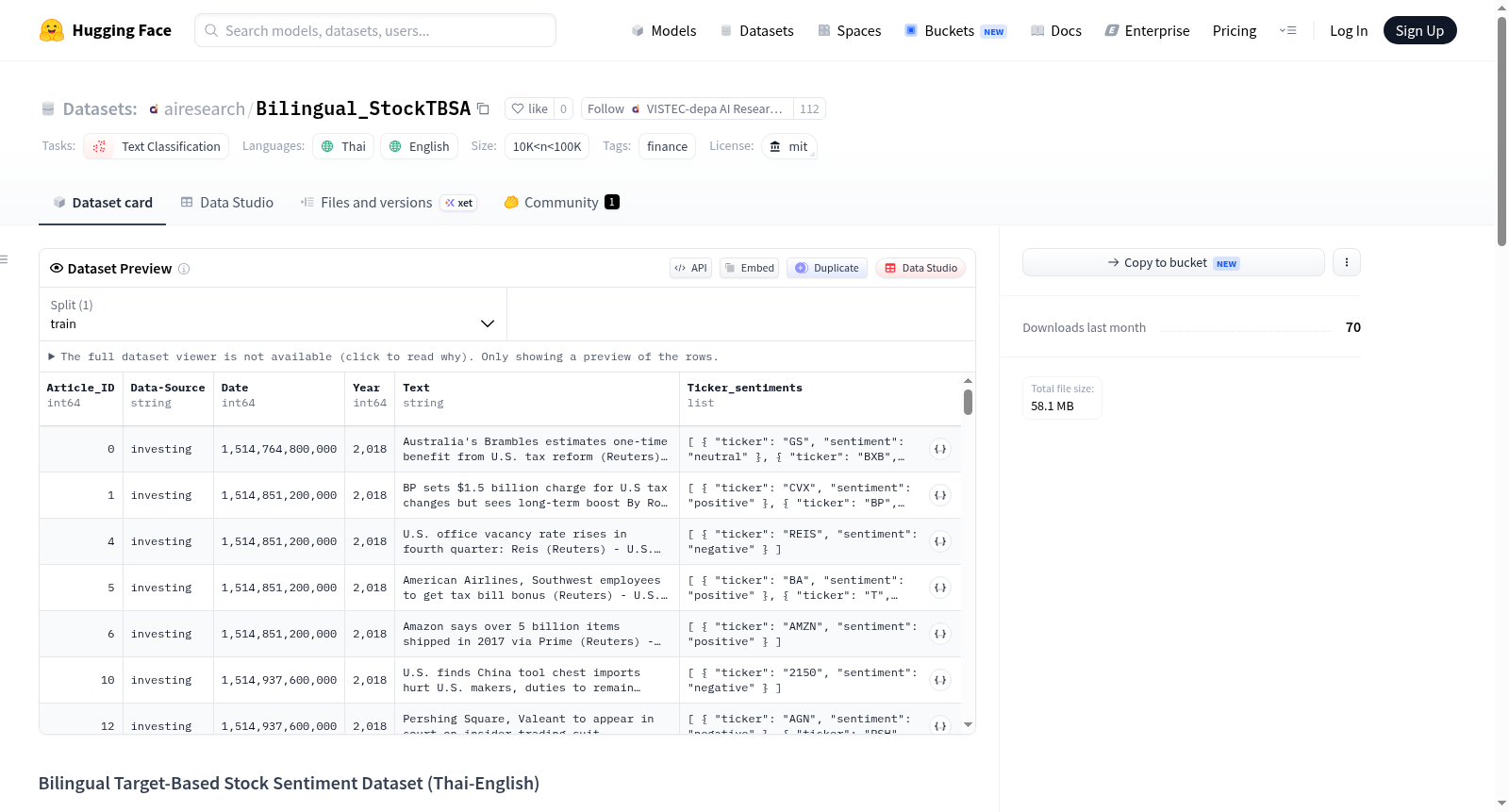Copy dataset name with the copy icon
The image size is (1509, 812).
(483, 108)
